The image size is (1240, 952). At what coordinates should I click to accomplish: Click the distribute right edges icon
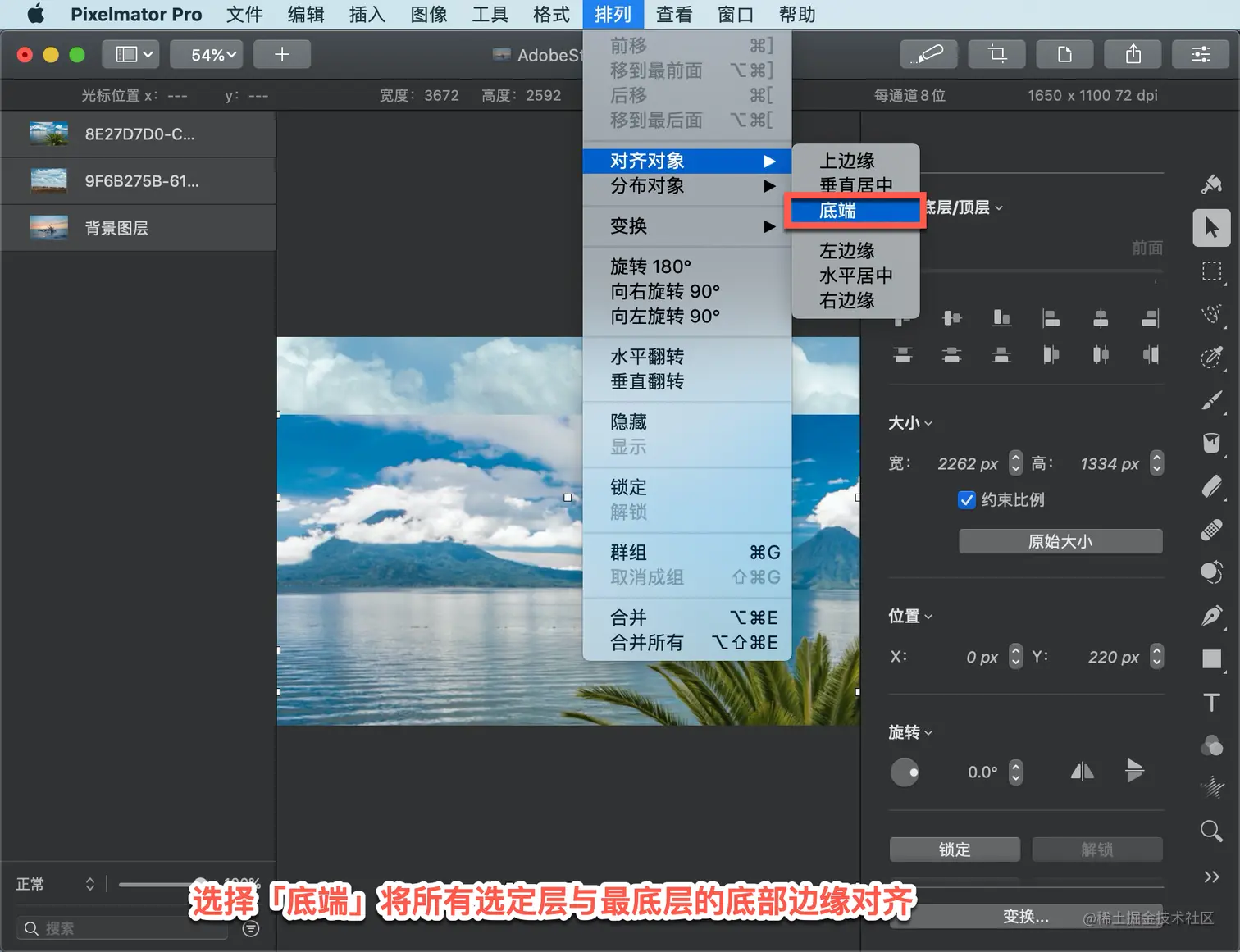click(x=1151, y=355)
